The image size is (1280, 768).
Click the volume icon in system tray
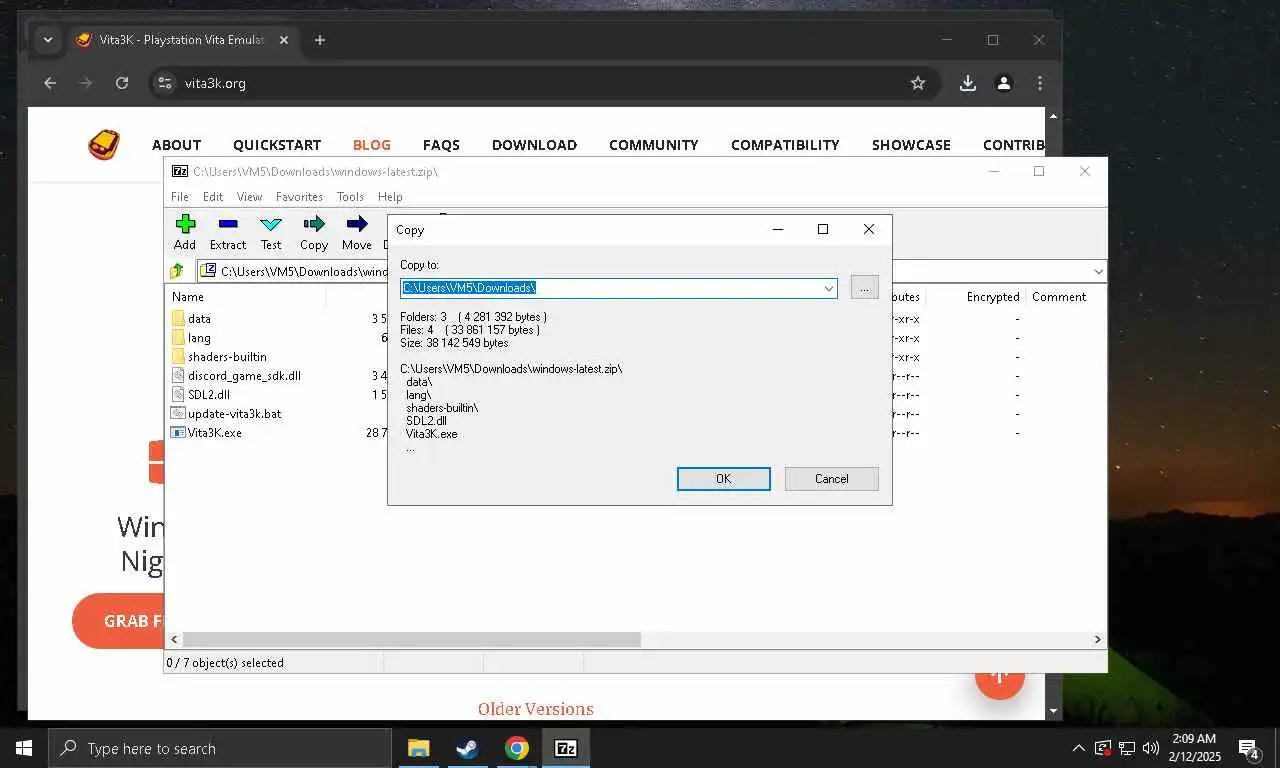click(x=1150, y=748)
